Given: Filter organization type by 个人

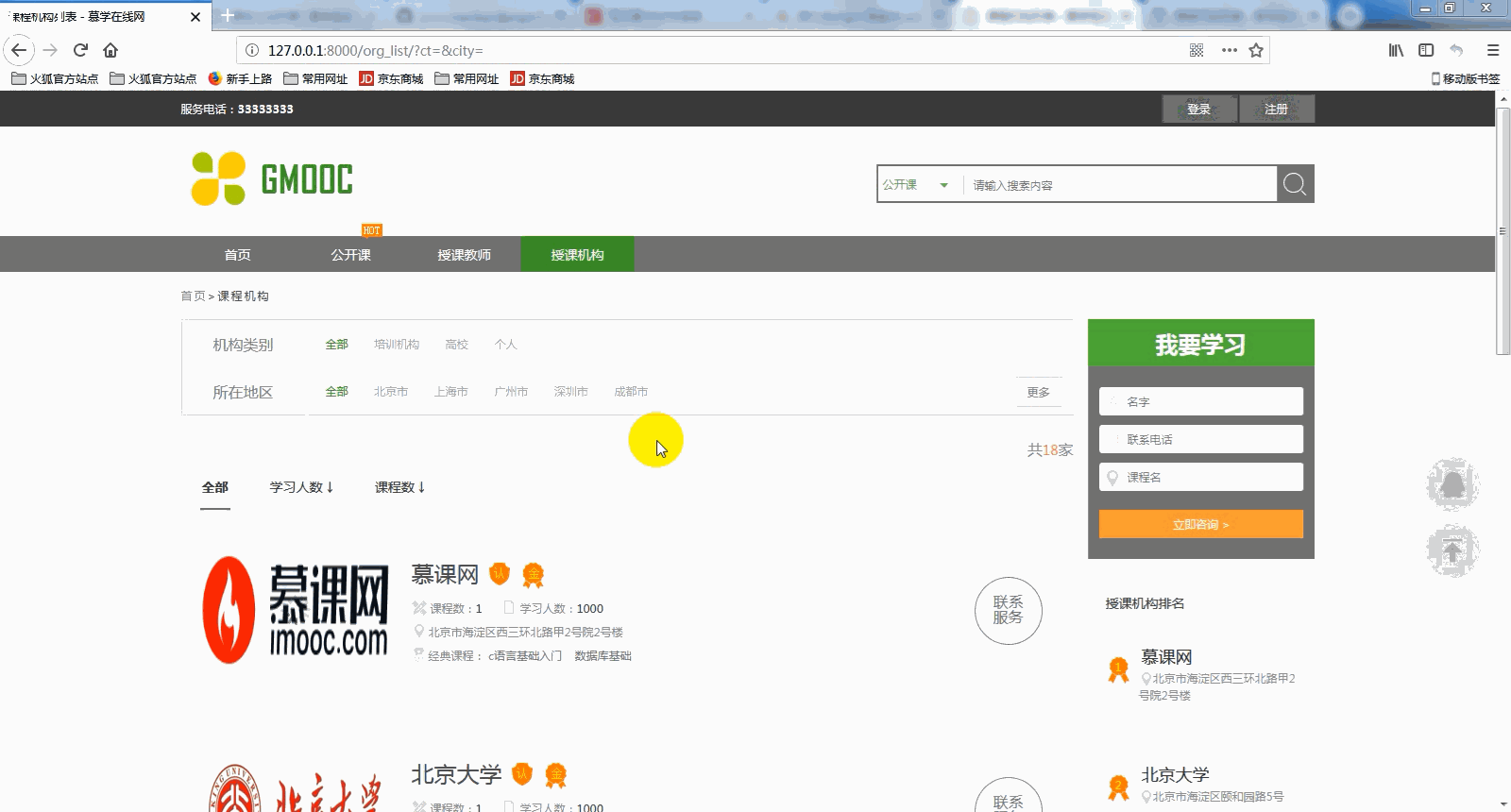Looking at the screenshot, I should pos(506,345).
